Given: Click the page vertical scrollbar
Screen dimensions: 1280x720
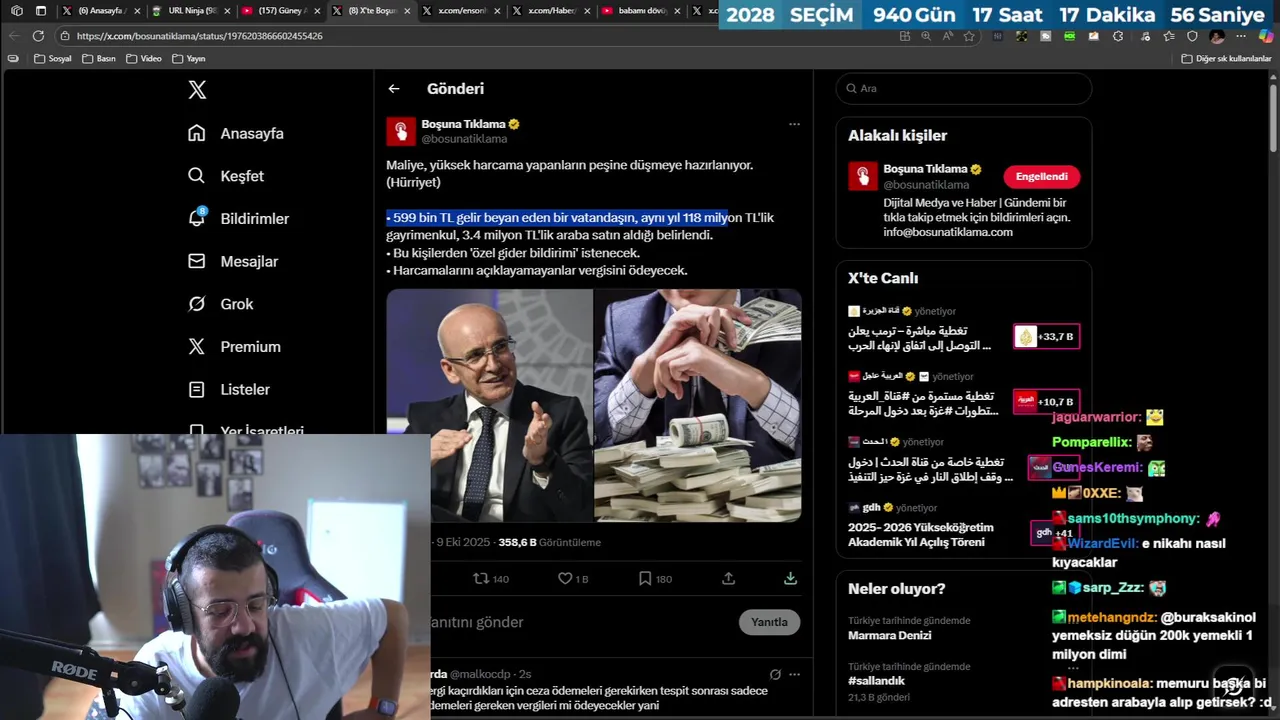Looking at the screenshot, I should tap(1273, 118).
